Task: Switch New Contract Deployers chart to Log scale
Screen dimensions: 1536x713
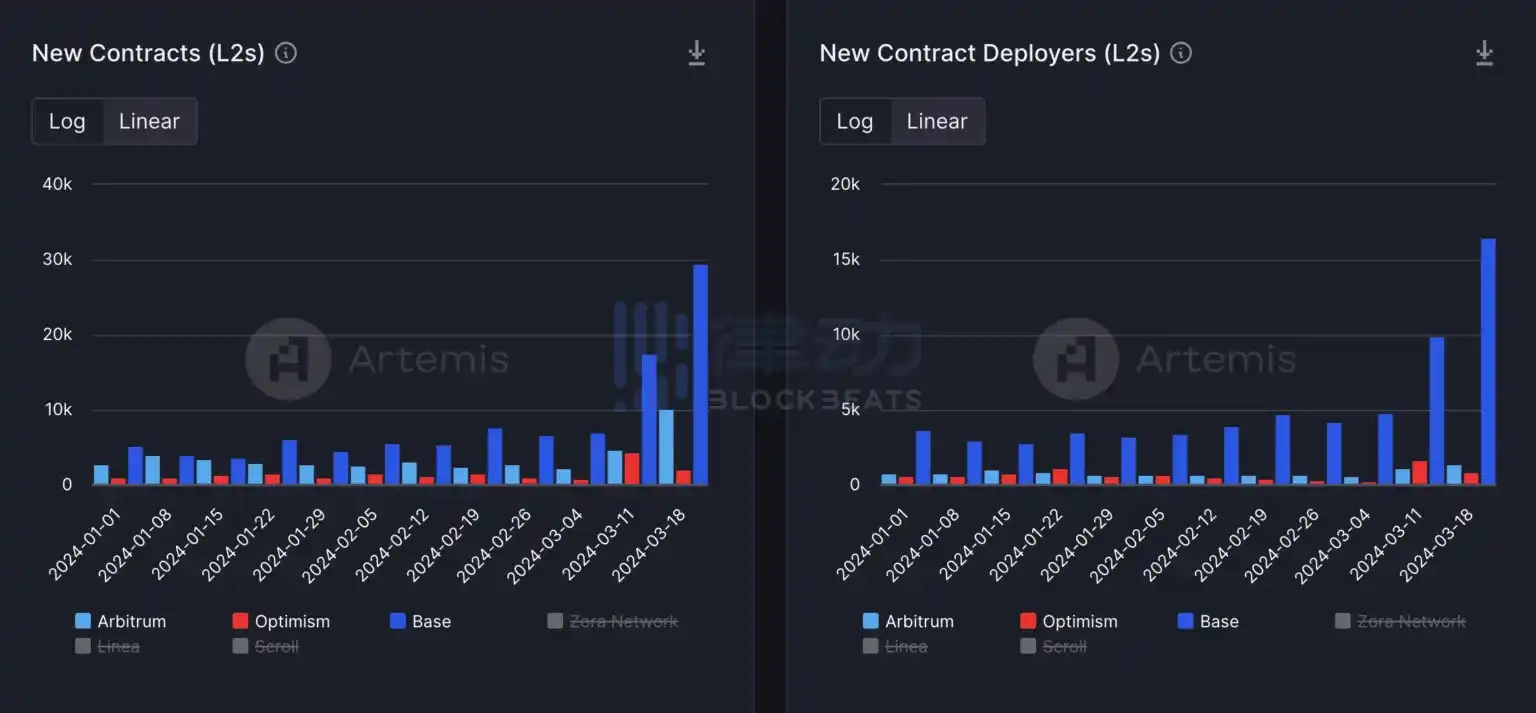Action: tap(855, 121)
